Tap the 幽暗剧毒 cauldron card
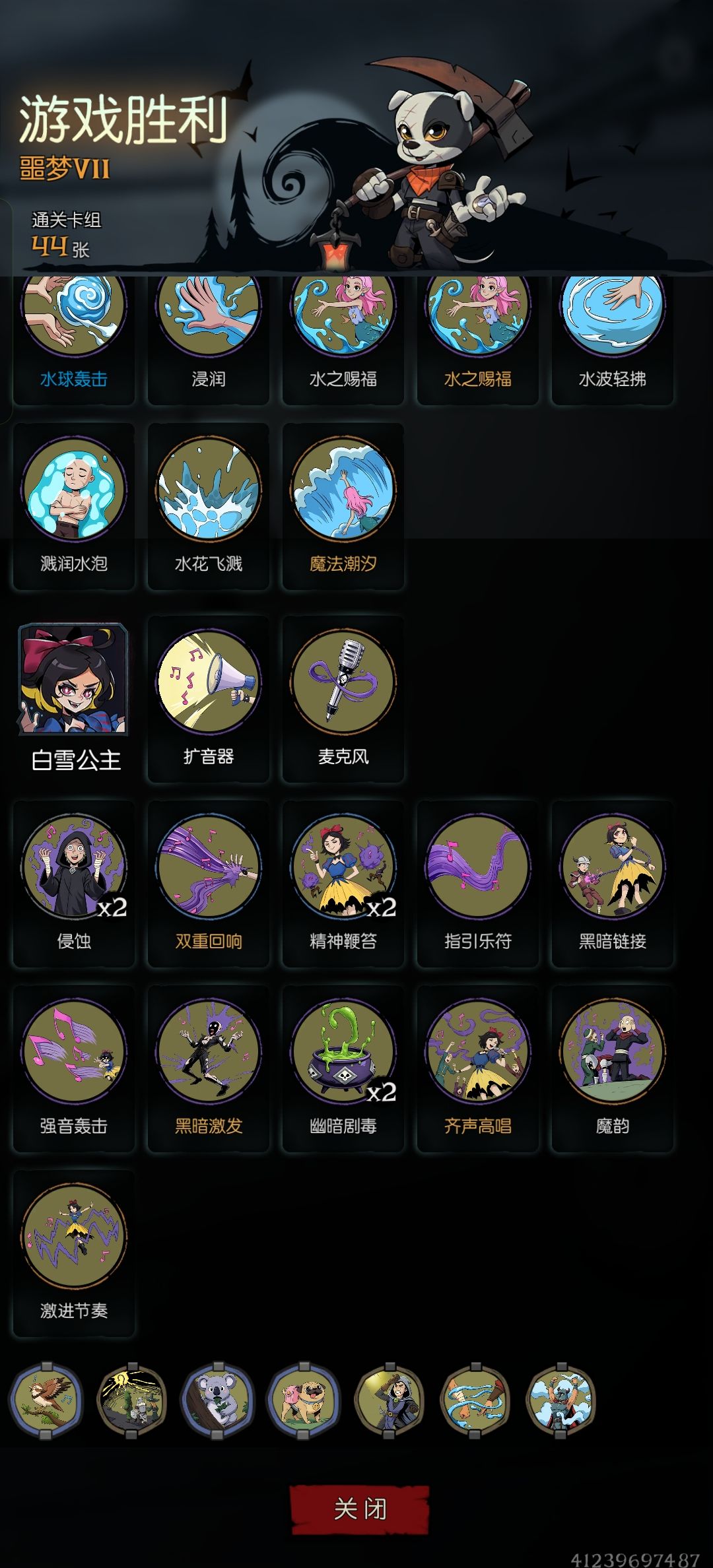 click(x=343, y=1068)
